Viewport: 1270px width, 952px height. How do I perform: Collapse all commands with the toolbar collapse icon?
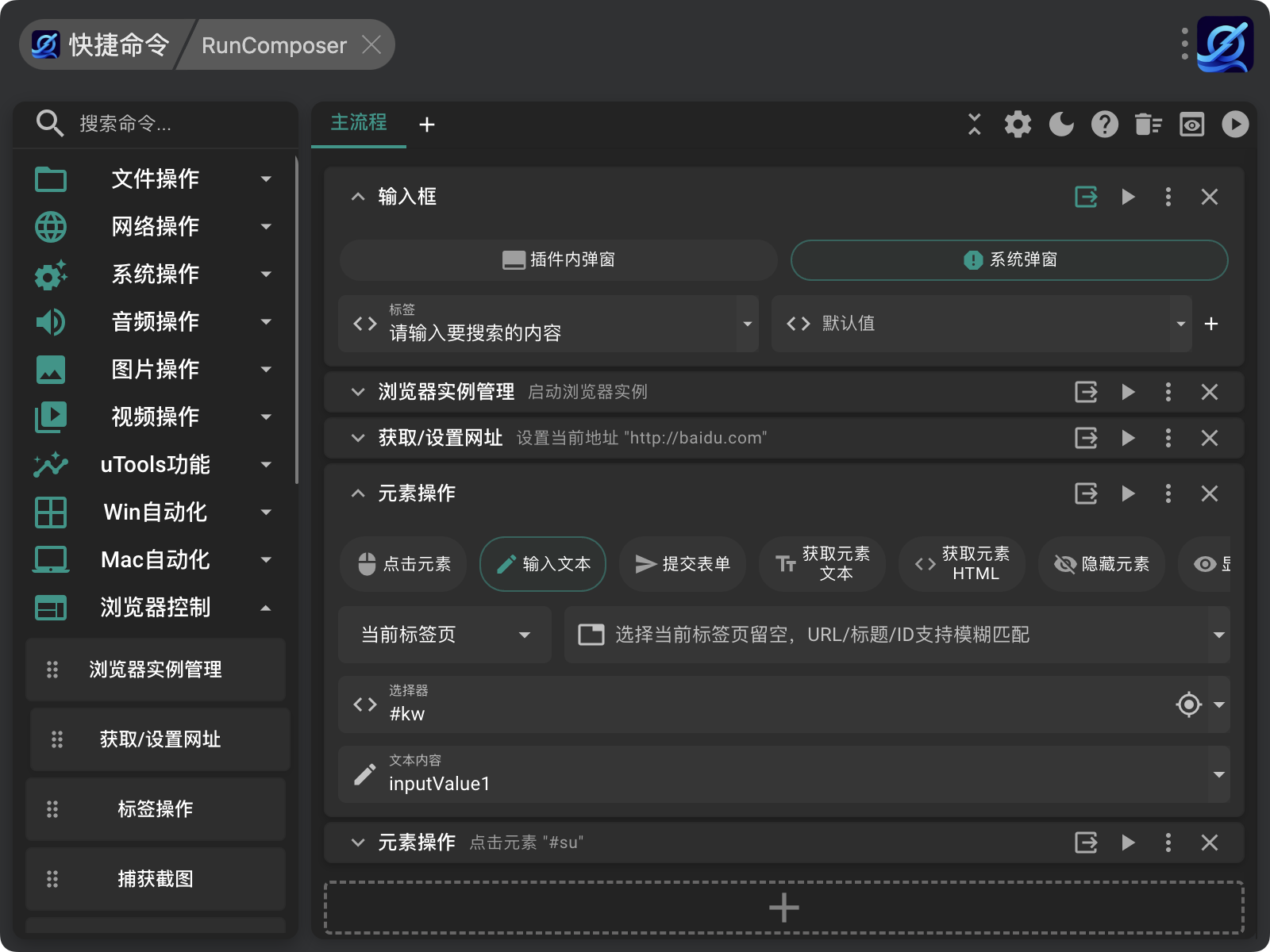975,124
